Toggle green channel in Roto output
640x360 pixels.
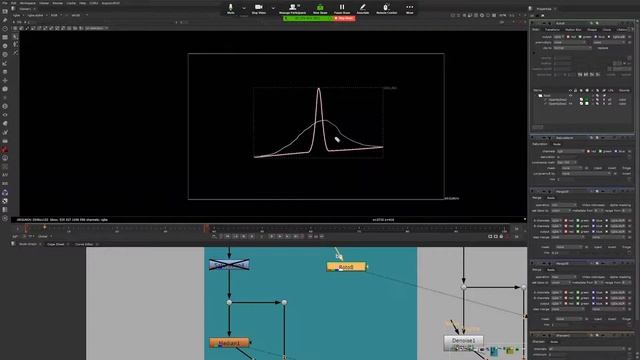[580, 37]
